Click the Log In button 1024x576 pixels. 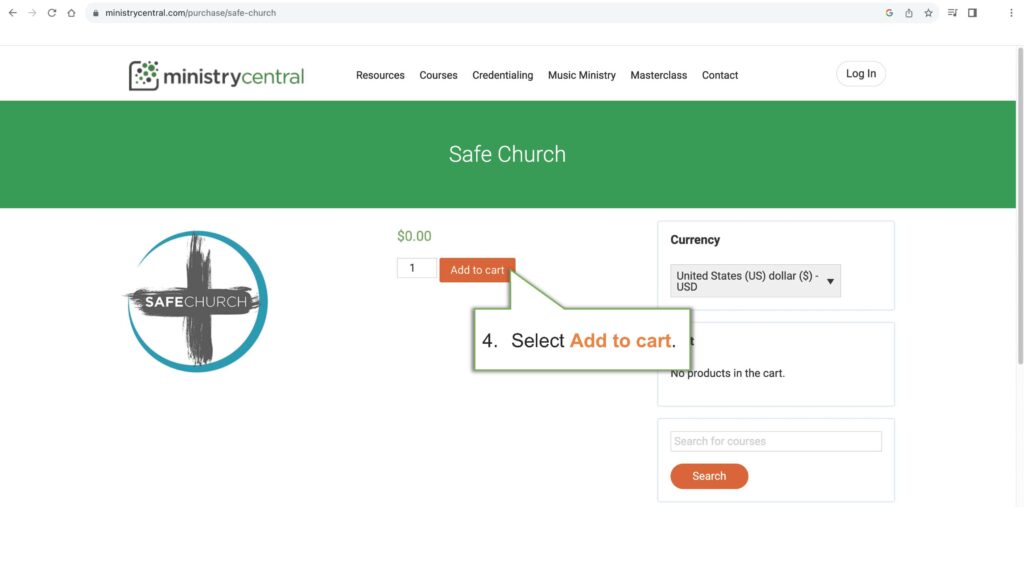[x=861, y=74]
